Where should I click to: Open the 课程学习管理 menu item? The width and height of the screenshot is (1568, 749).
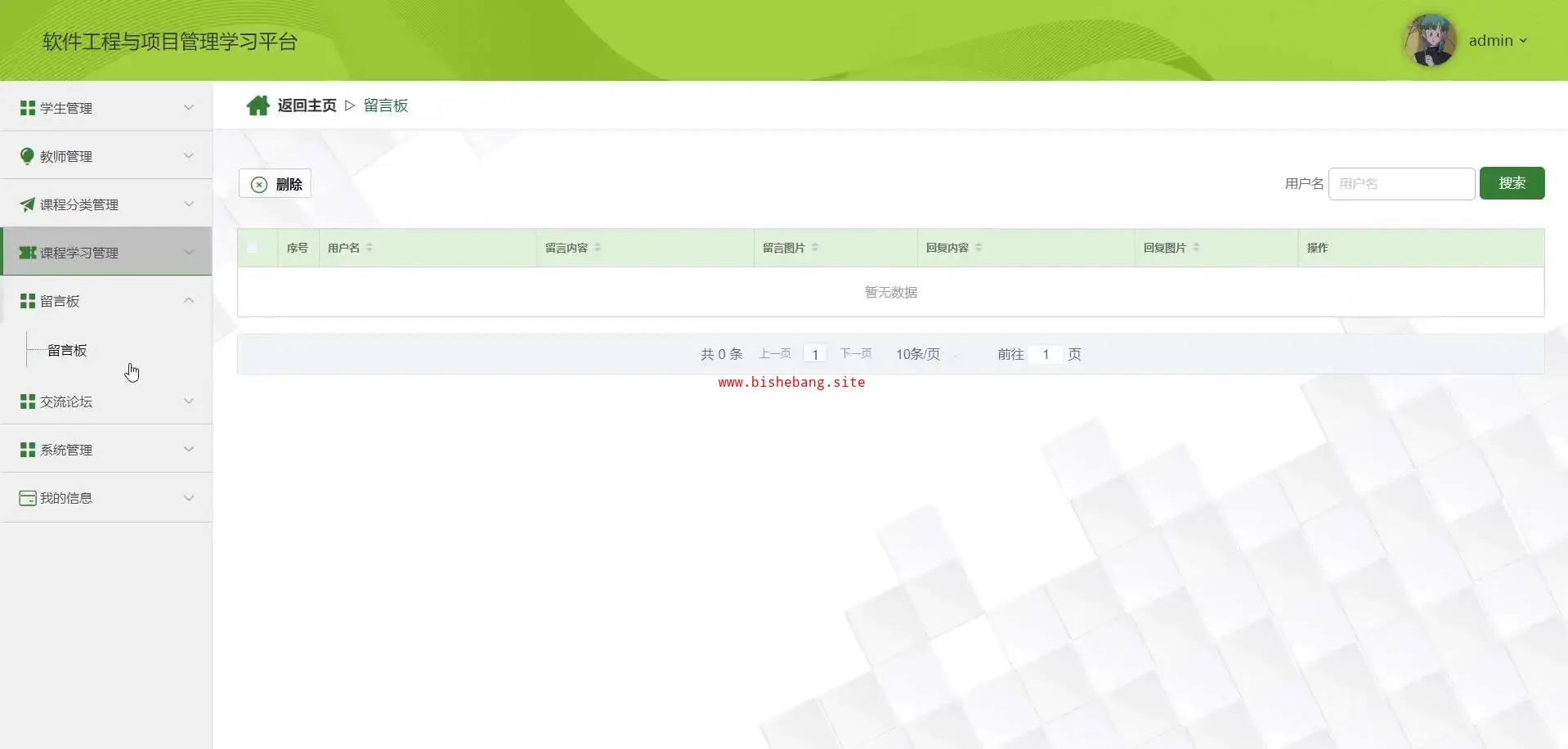(x=106, y=252)
